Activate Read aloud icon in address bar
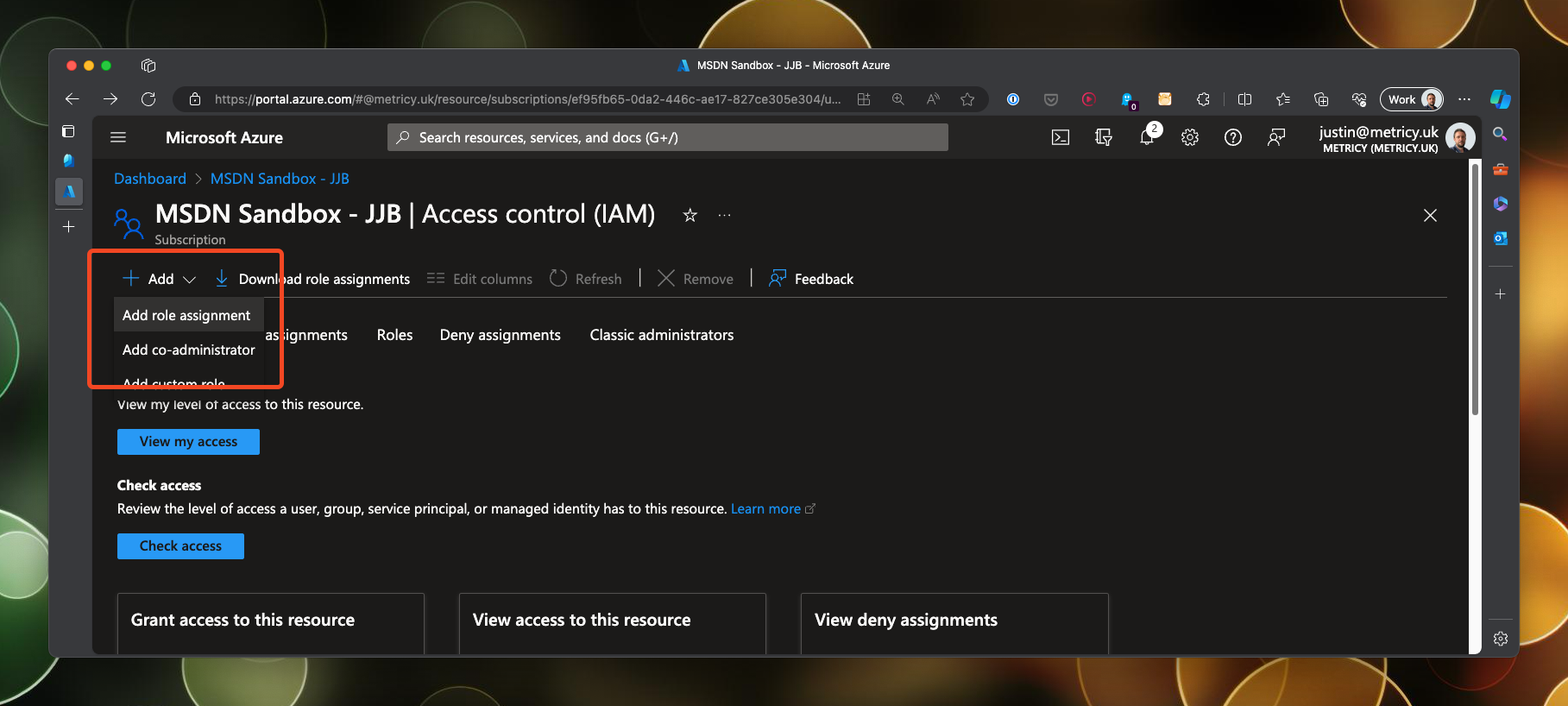1568x706 pixels. point(933,99)
